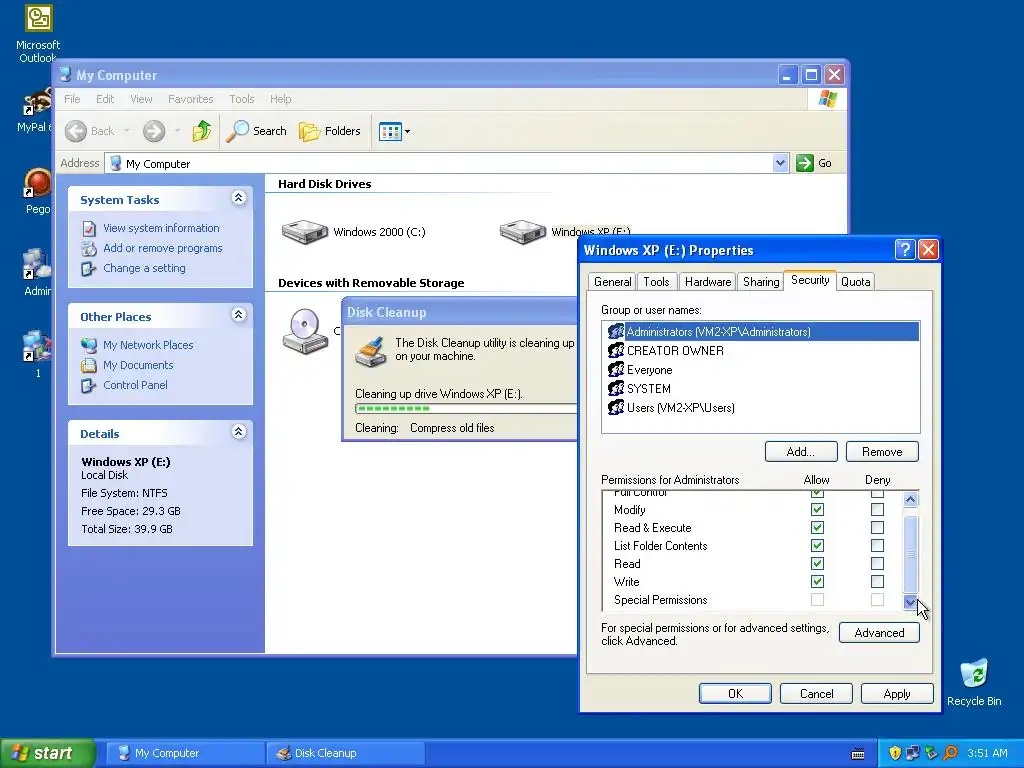Click permissions list scroll down arrow
The image size is (1024, 768).
910,601
